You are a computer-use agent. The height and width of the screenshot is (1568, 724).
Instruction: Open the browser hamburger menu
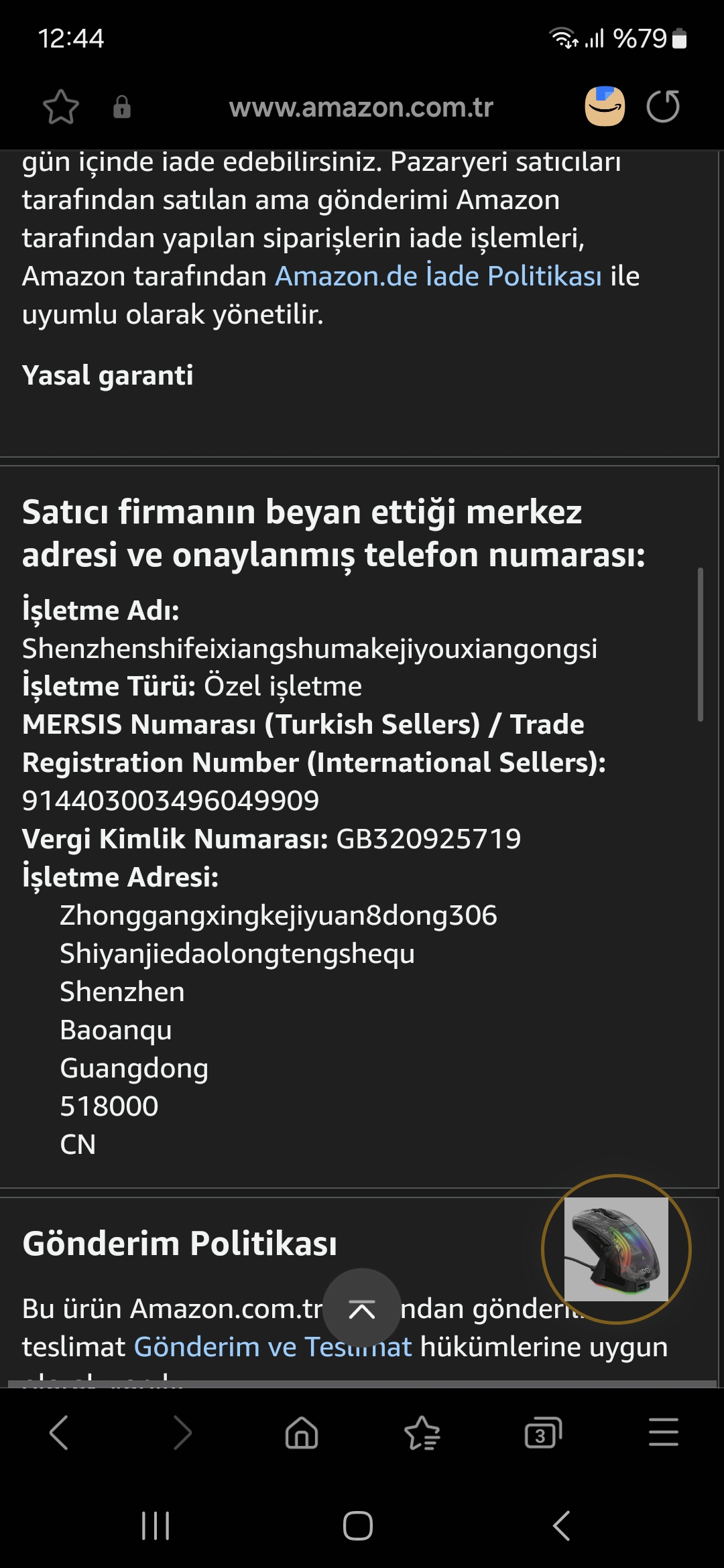(x=664, y=1432)
